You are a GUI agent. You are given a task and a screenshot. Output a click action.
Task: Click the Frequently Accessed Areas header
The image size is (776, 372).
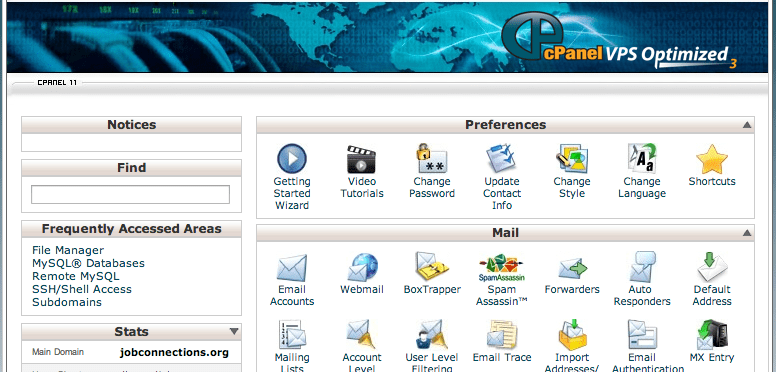pyautogui.click(x=131, y=229)
